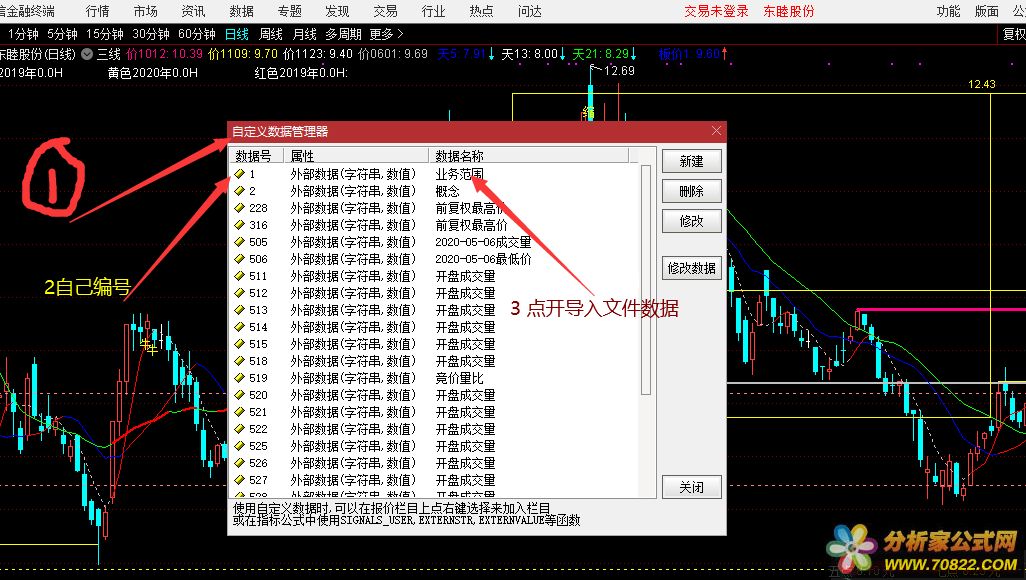This screenshot has width=1026, height=580.
Task: Click pencil icon of data row 525
Action: pyautogui.click(x=239, y=446)
